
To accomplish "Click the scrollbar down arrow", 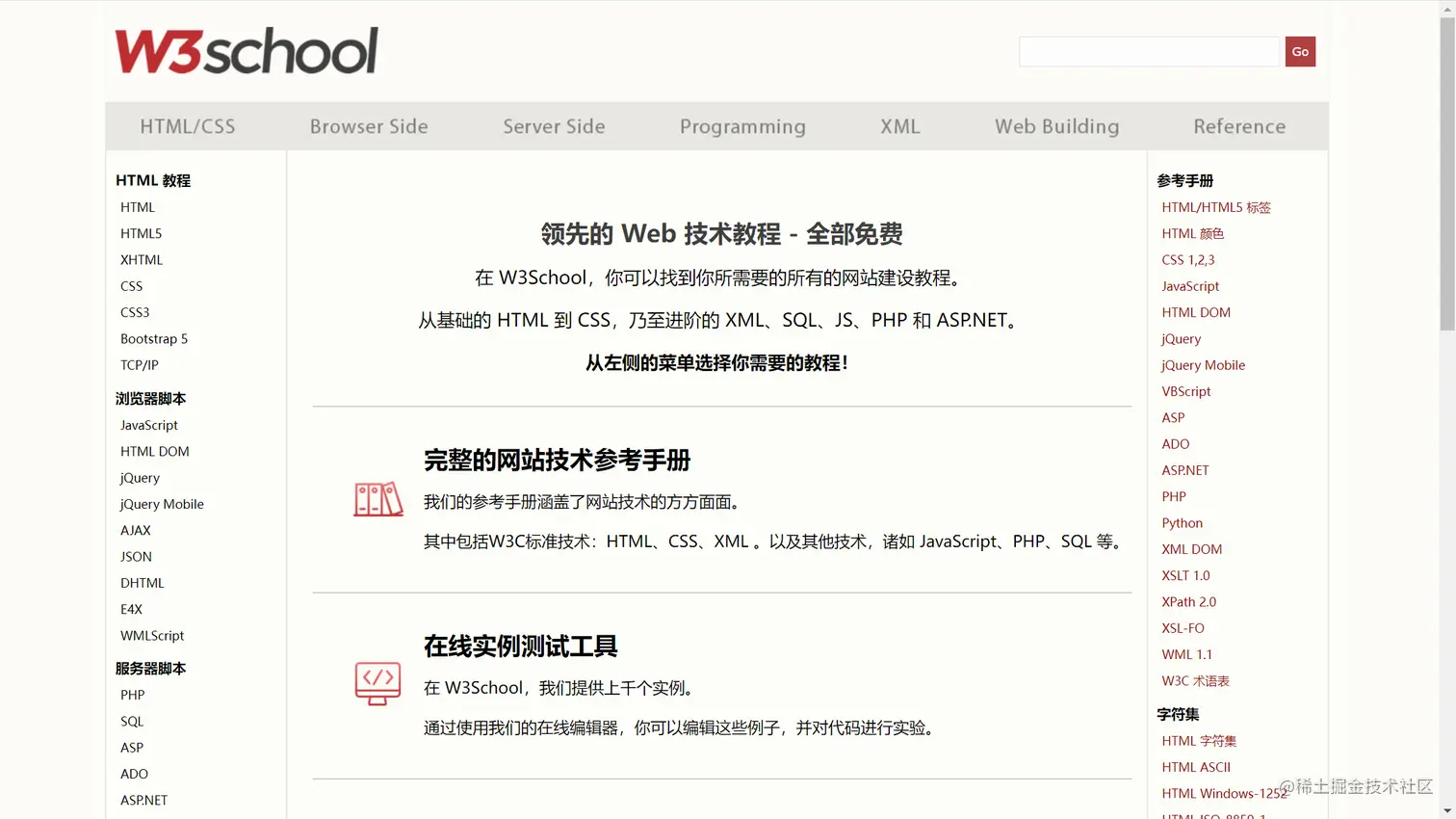I will 1447,811.
